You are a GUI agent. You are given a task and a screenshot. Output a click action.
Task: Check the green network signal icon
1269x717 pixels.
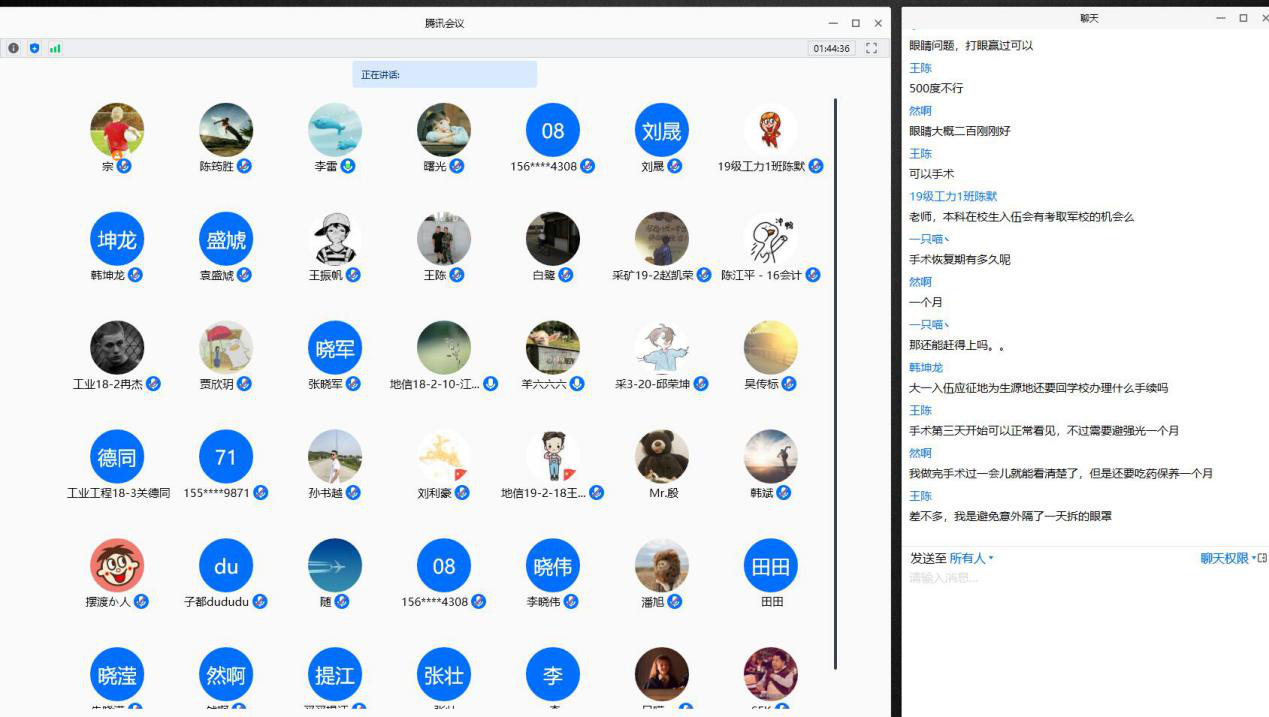coord(55,48)
